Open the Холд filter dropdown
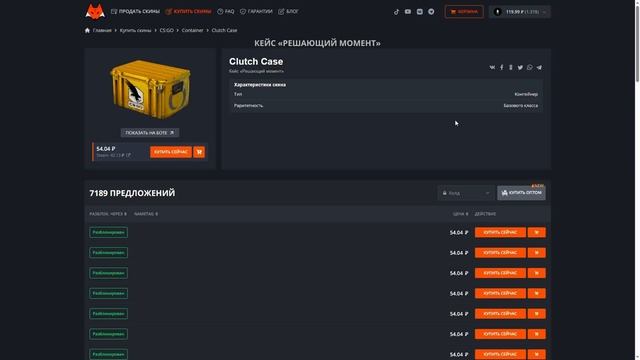The image size is (640, 360). coord(466,193)
